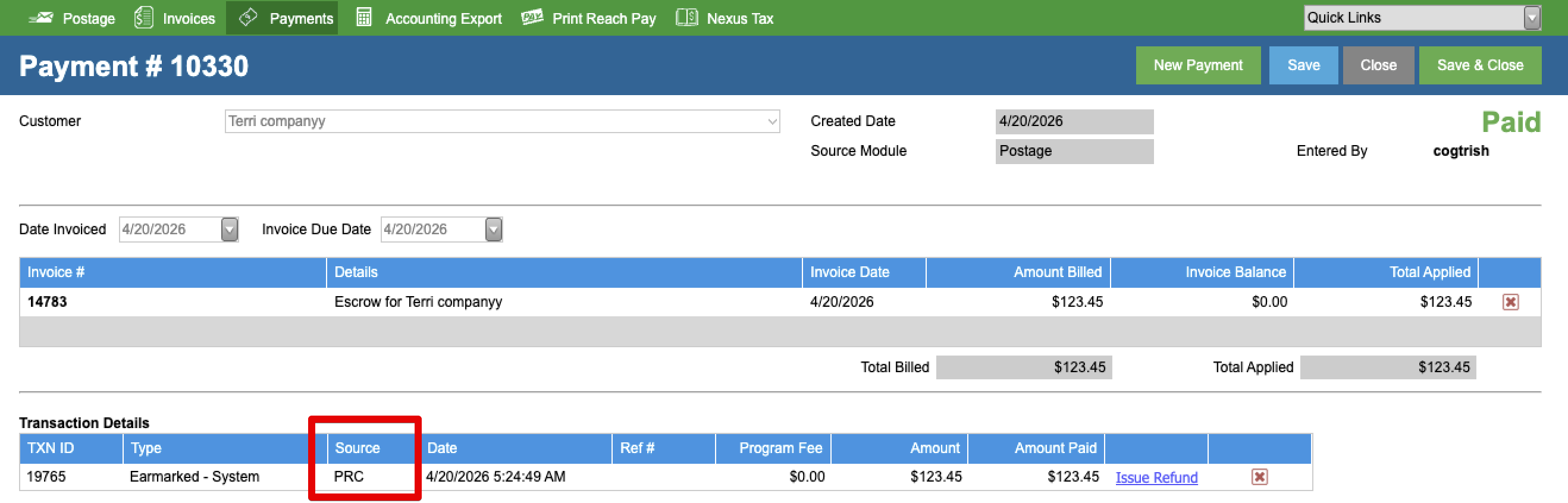The image size is (1568, 503).
Task: Click the '4/20/2026 5:24:49 AM' date cell
Action: click(496, 477)
